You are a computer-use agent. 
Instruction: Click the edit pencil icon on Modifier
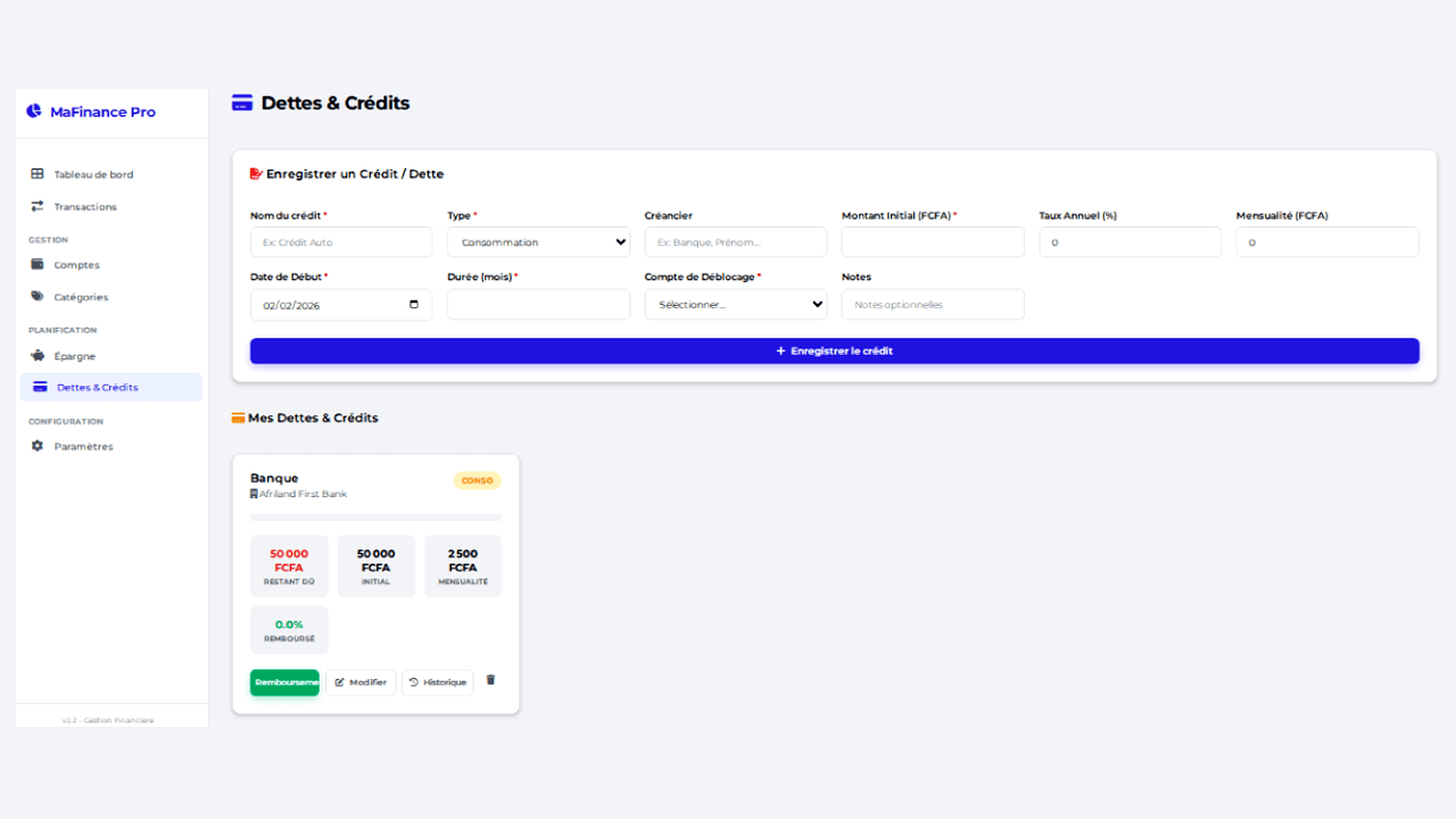[340, 682]
